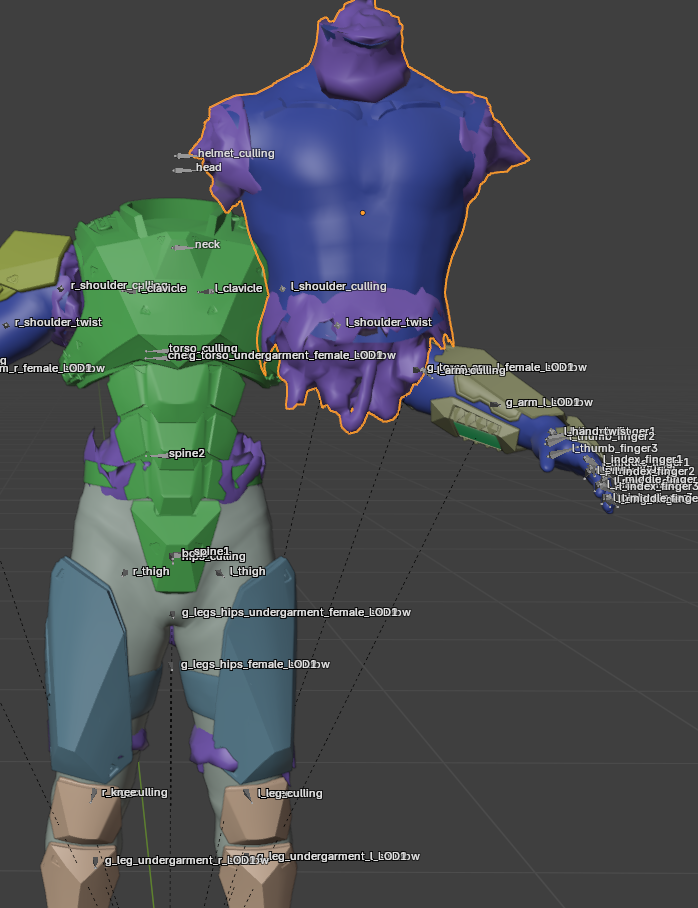Click the empty marker beside l_leg_culling
This screenshot has height=908, width=698.
[247, 794]
